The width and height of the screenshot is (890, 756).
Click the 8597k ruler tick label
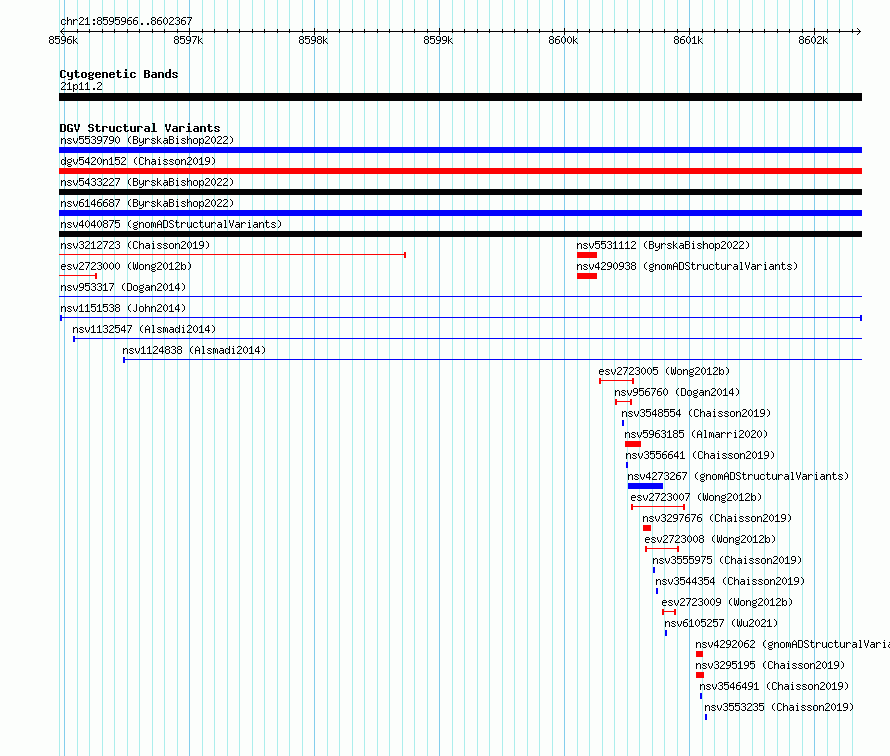[188, 40]
